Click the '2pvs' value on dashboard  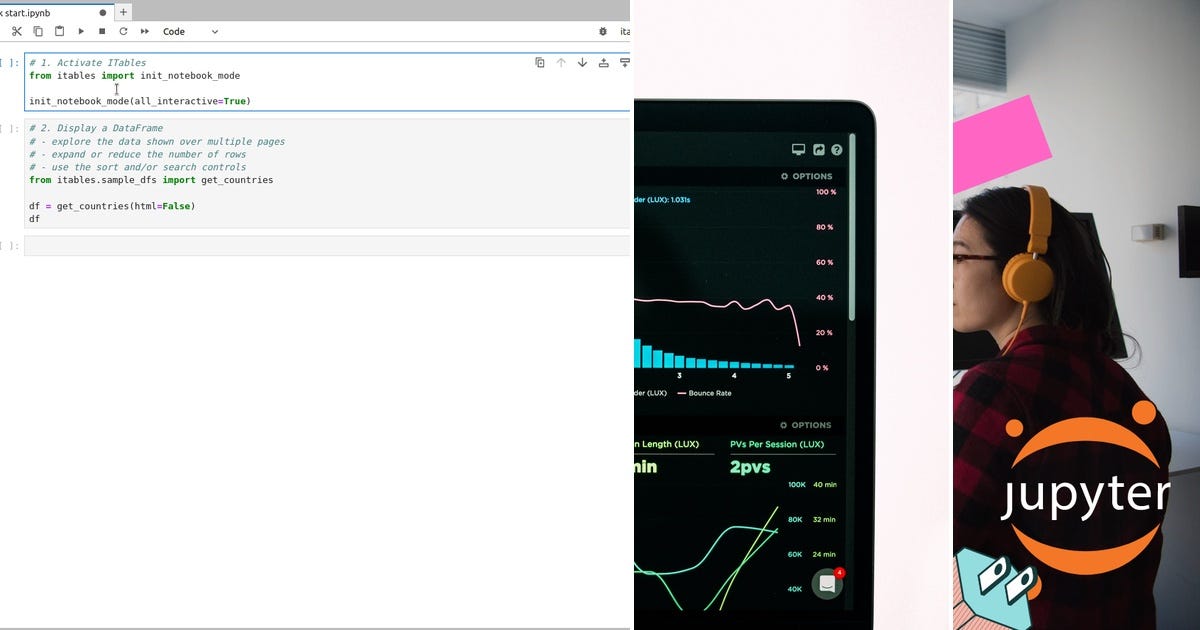pos(750,467)
